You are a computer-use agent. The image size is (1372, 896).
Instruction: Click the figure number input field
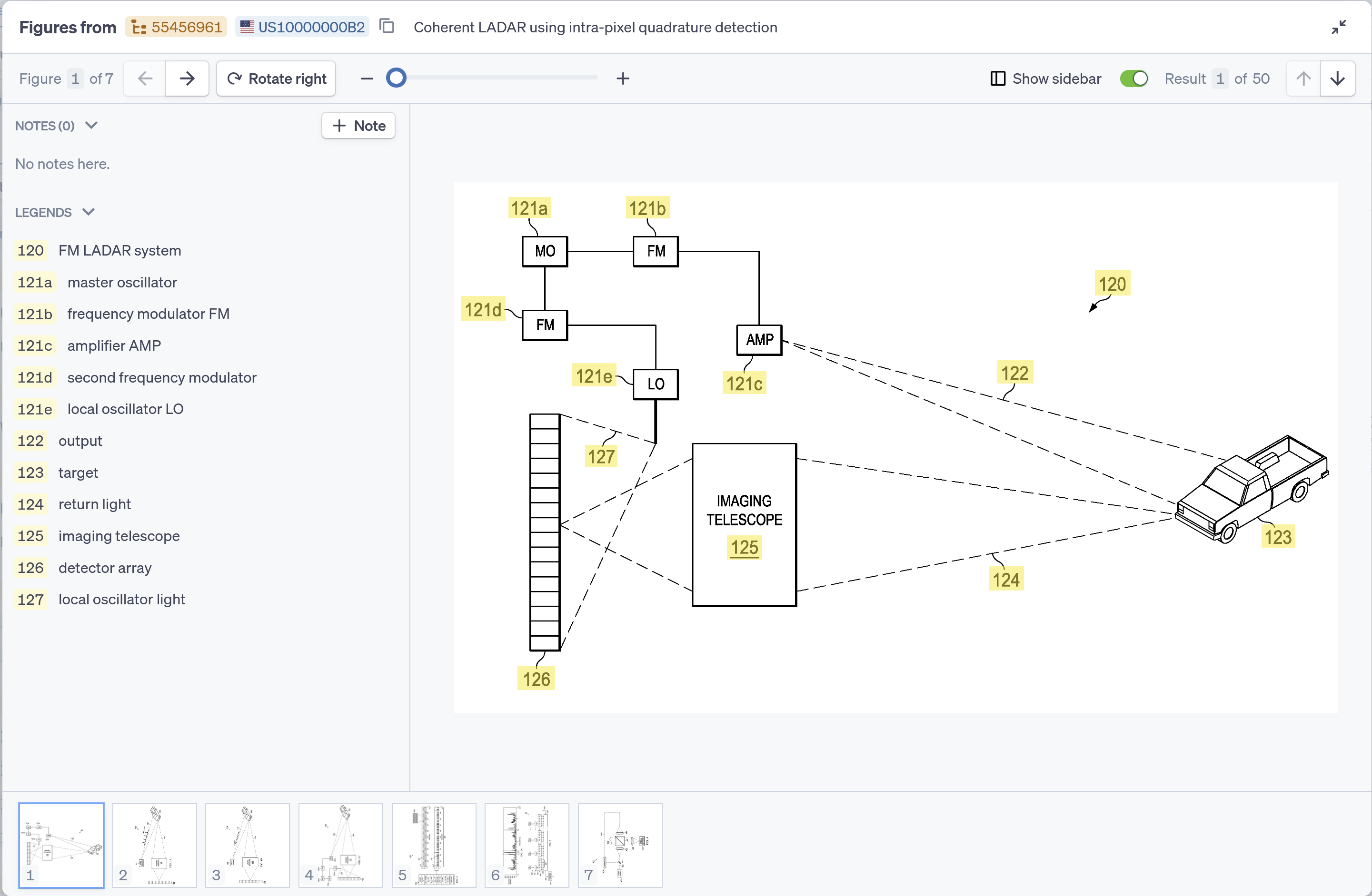[x=75, y=79]
